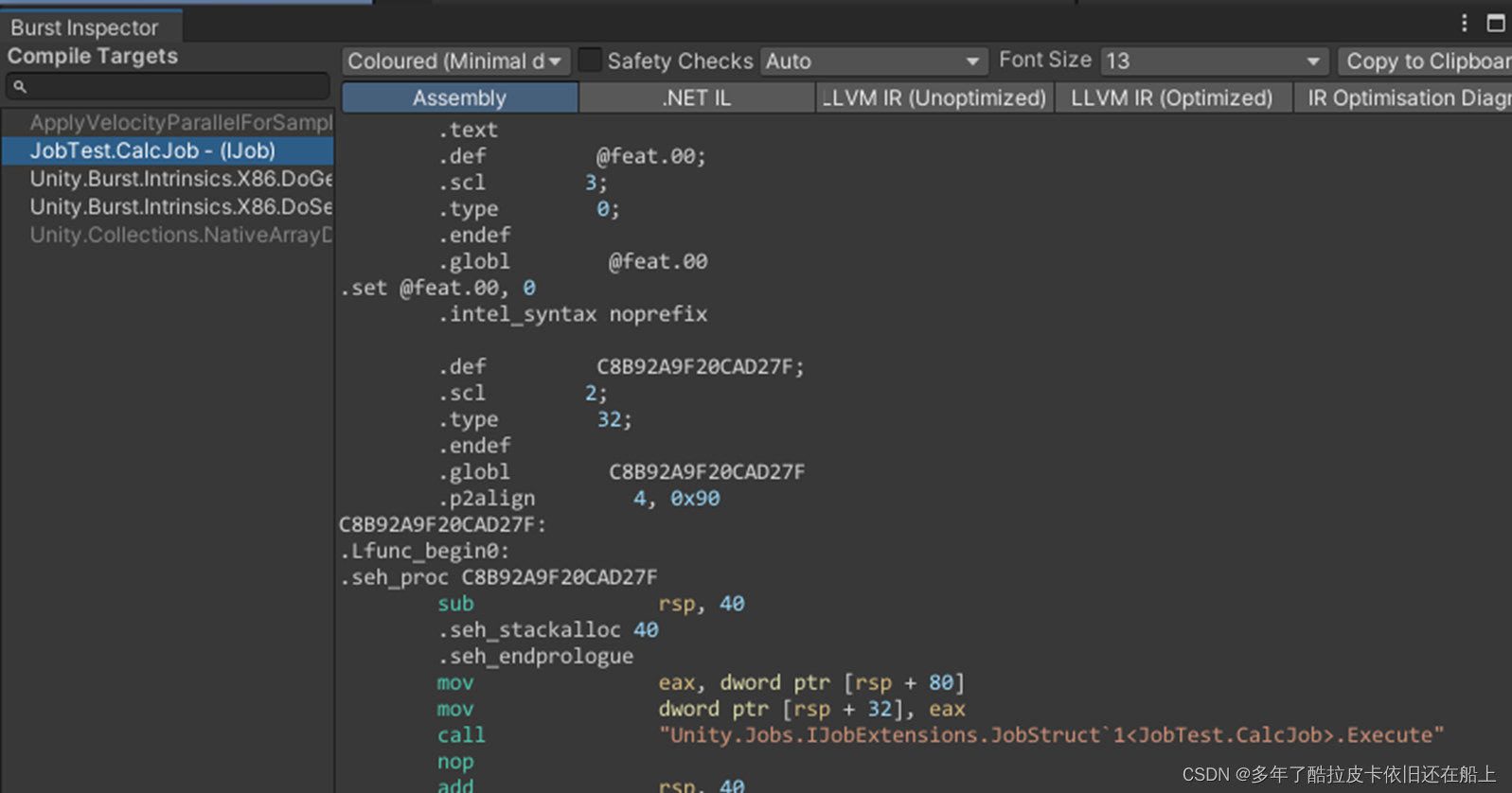Maximize the Burst Inspector window icon
The width and height of the screenshot is (1512, 793).
click(1496, 23)
